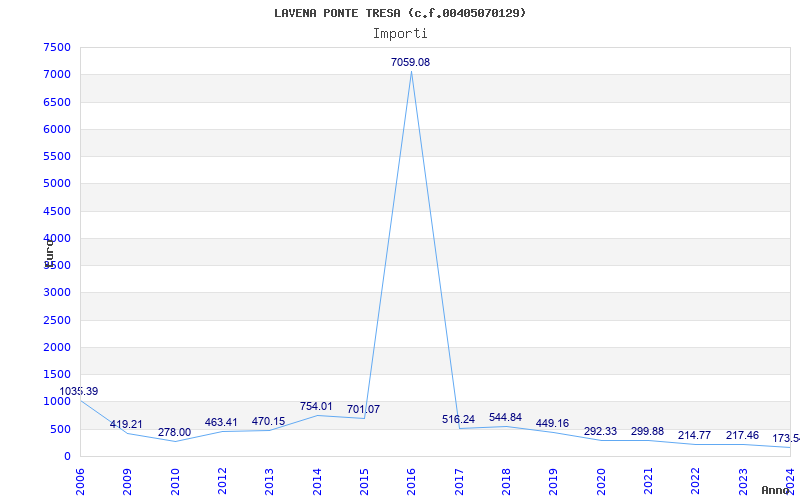Click the 2500 y-axis tick label

tap(57, 320)
